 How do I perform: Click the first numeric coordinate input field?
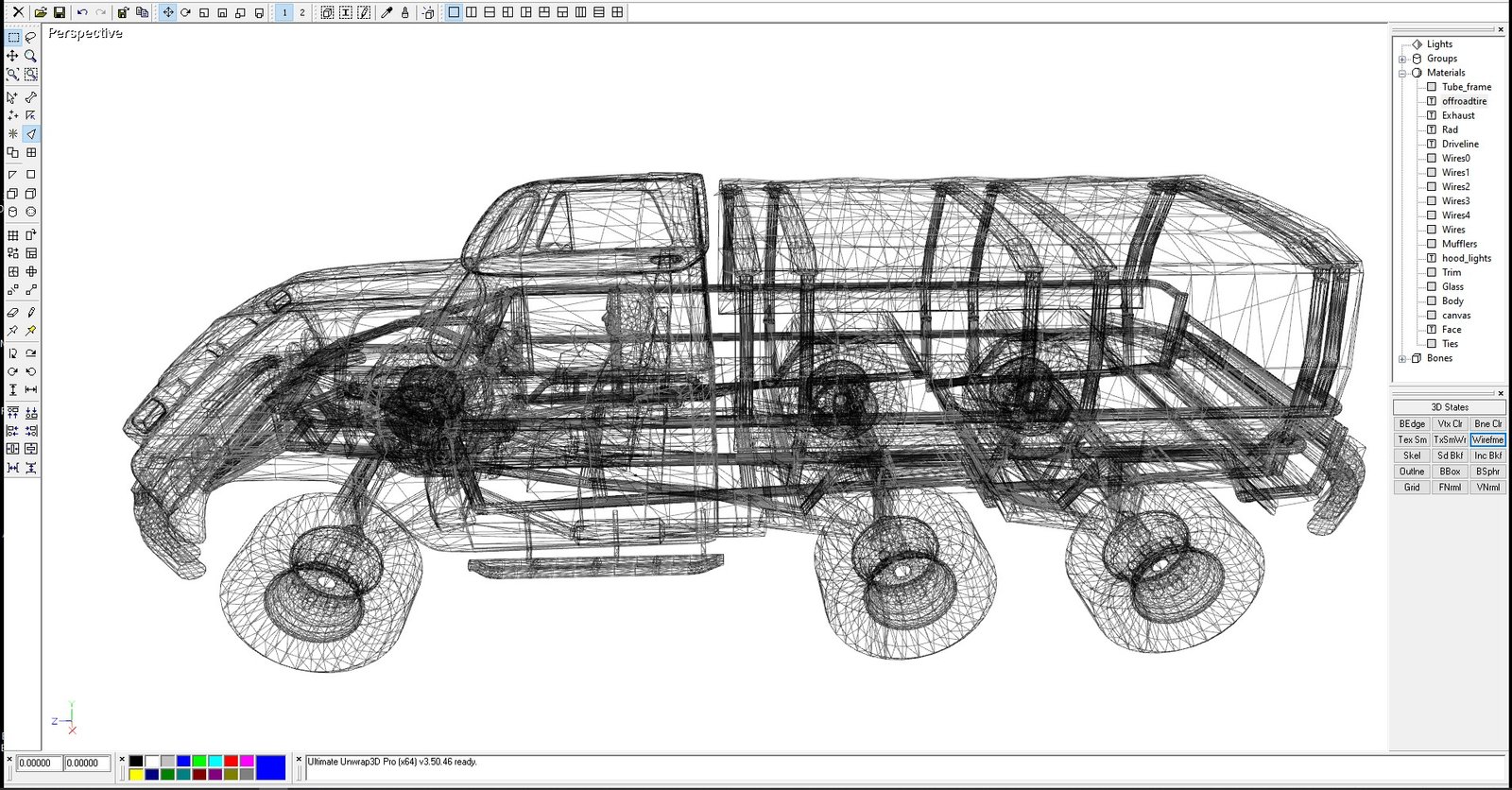tap(39, 763)
